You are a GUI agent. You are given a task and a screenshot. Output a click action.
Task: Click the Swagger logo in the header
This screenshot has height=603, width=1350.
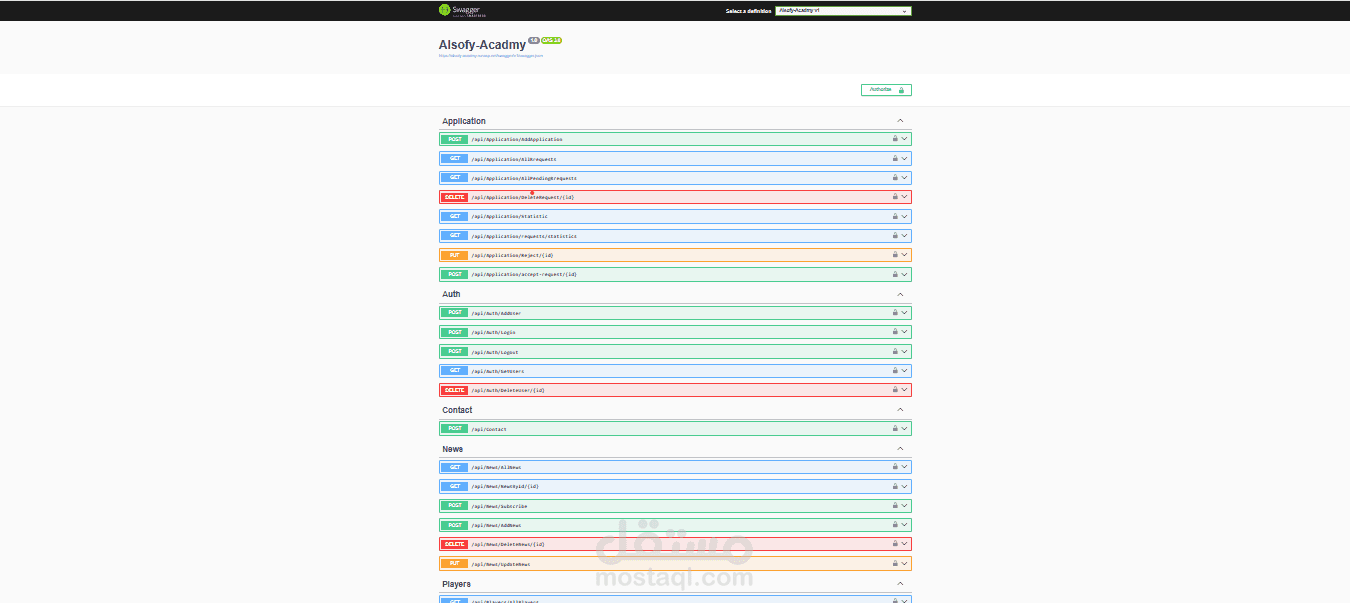coord(463,10)
